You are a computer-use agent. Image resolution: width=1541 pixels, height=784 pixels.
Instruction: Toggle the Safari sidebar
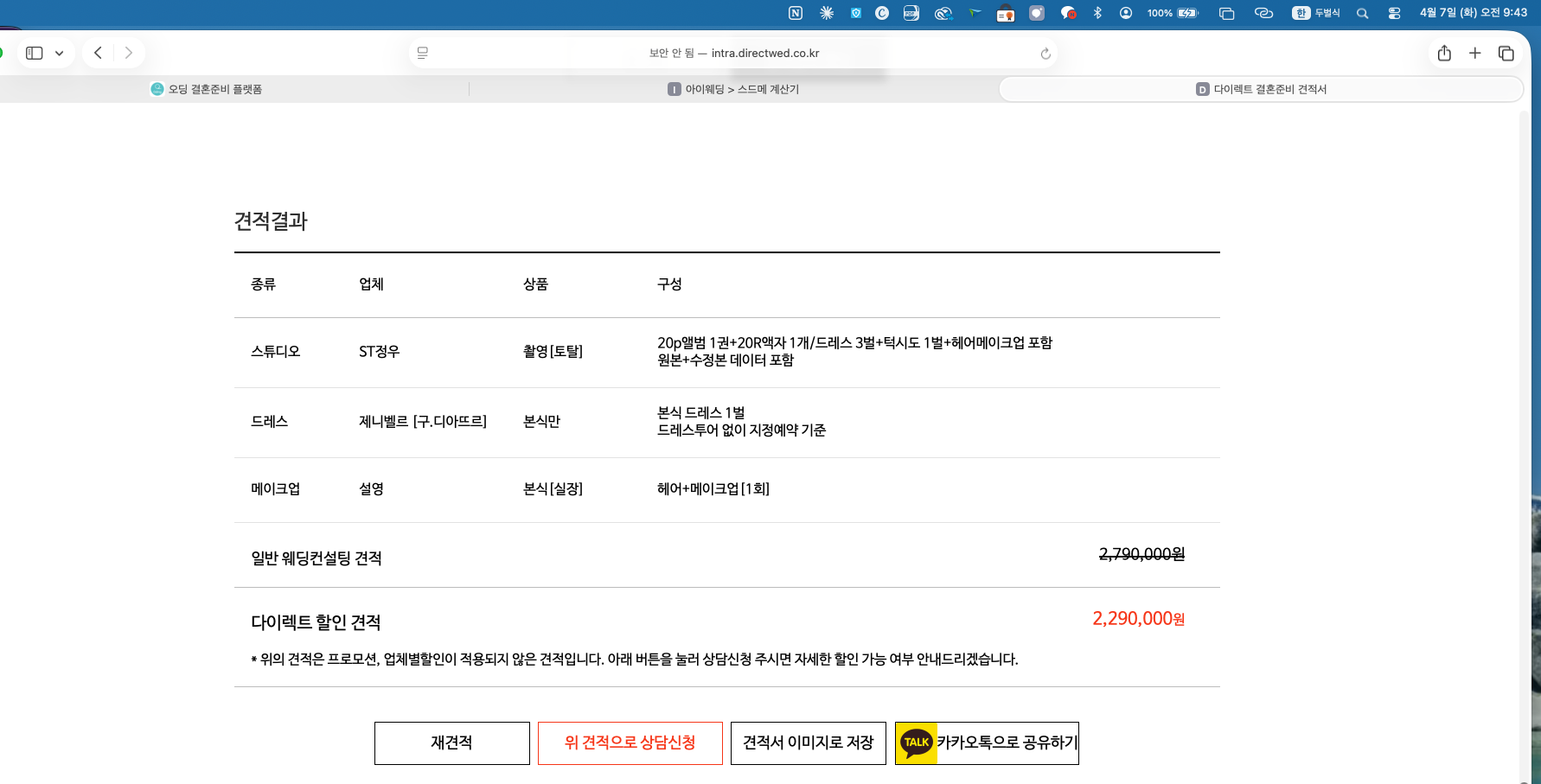pyautogui.click(x=33, y=53)
